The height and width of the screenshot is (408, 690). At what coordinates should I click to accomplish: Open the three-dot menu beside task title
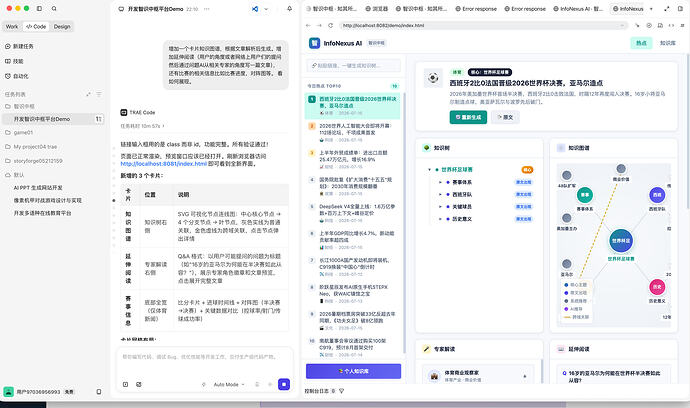tap(207, 9)
